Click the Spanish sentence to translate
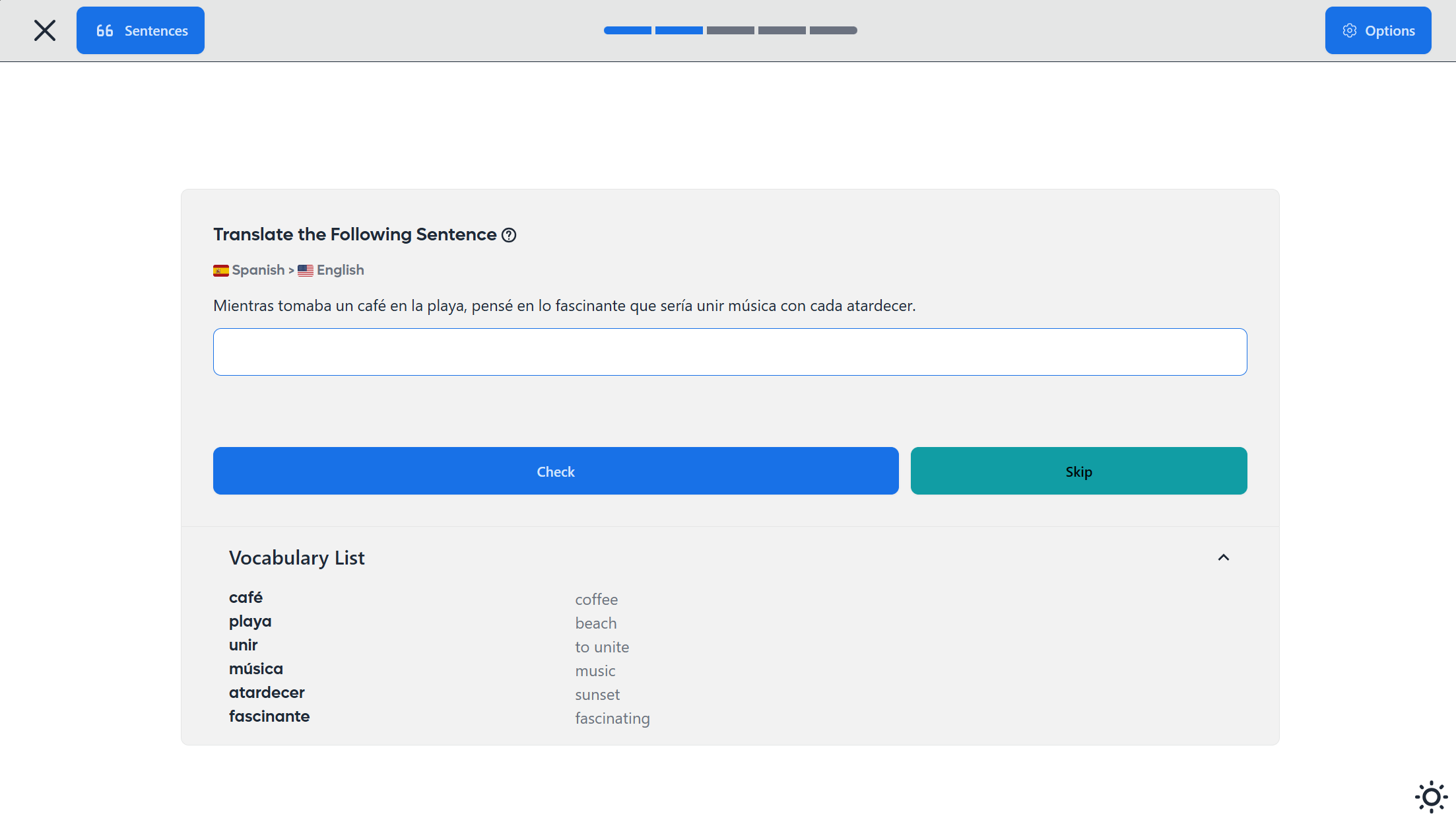 tap(564, 306)
